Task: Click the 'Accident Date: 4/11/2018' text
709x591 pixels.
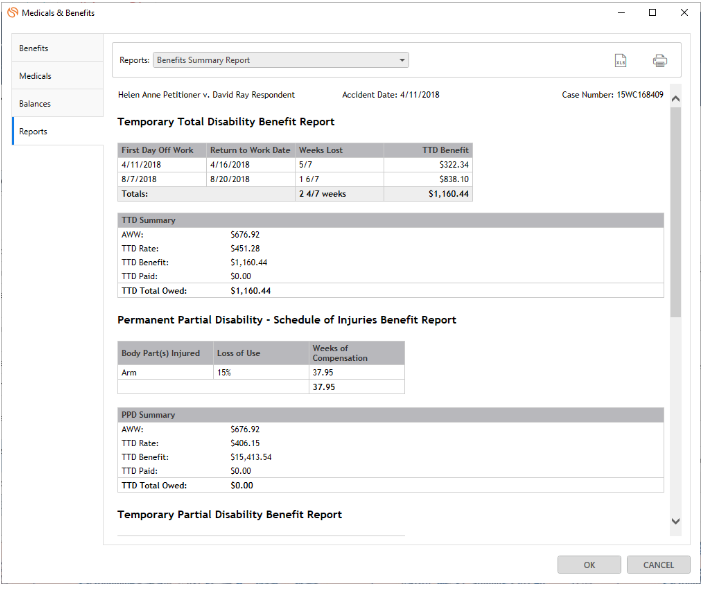Action: click(x=391, y=95)
